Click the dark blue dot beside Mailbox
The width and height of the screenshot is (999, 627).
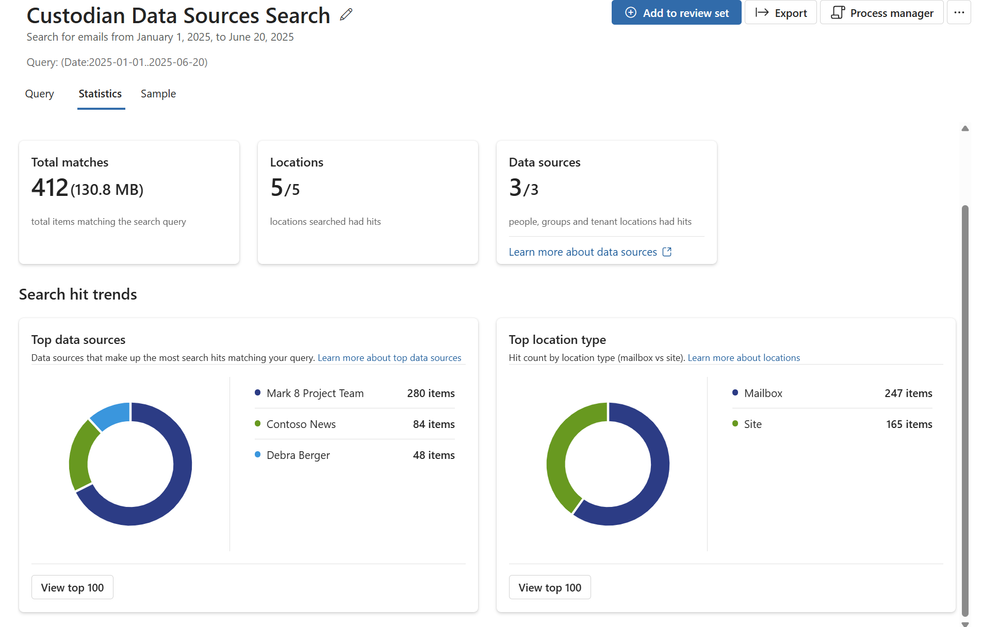(736, 393)
